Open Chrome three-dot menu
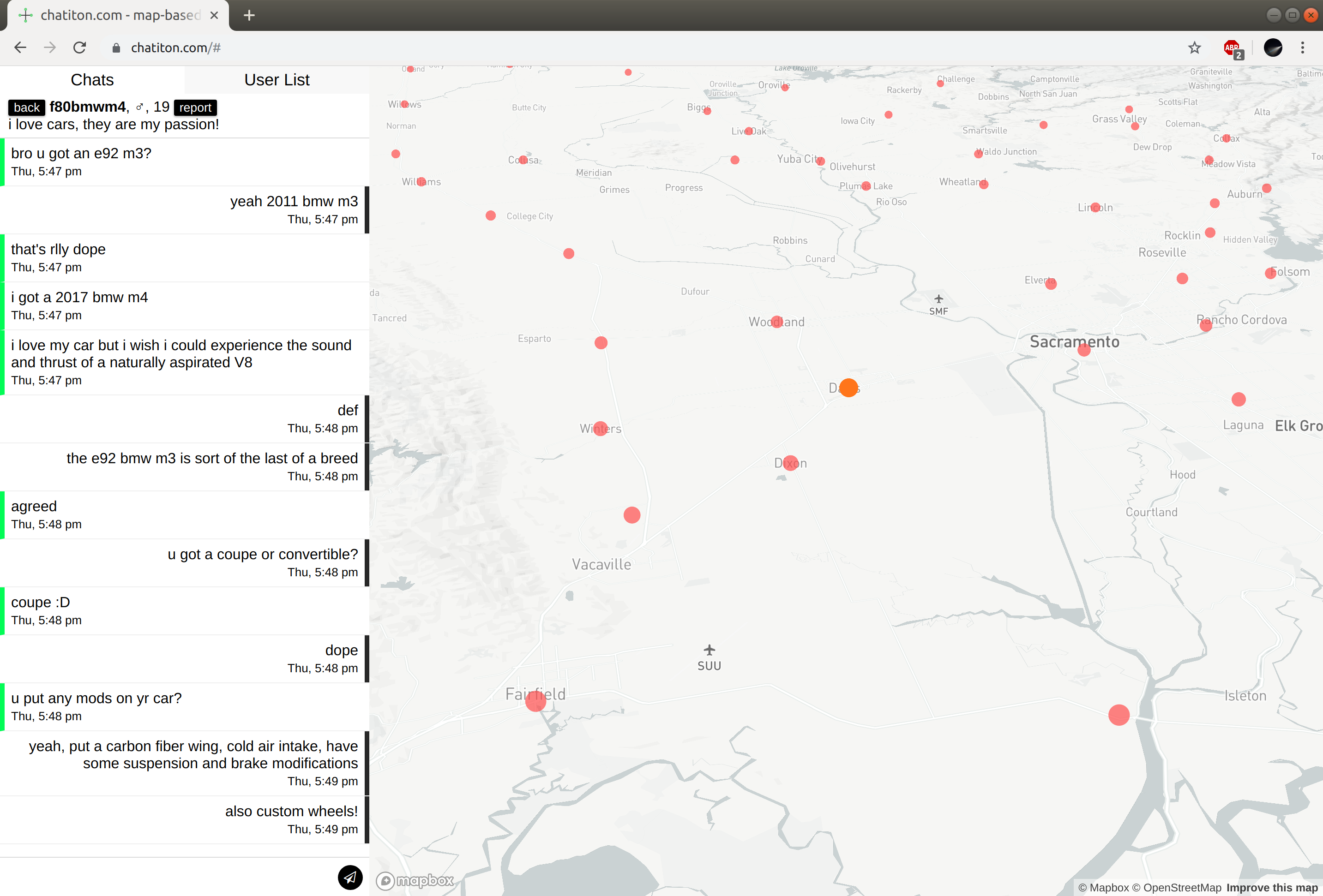 coord(1303,48)
